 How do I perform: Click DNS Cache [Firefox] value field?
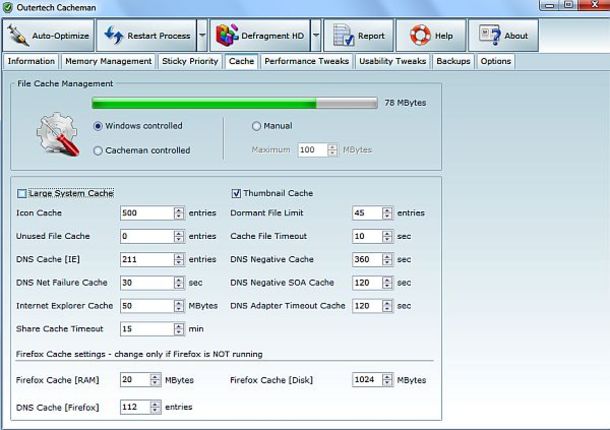135,407
